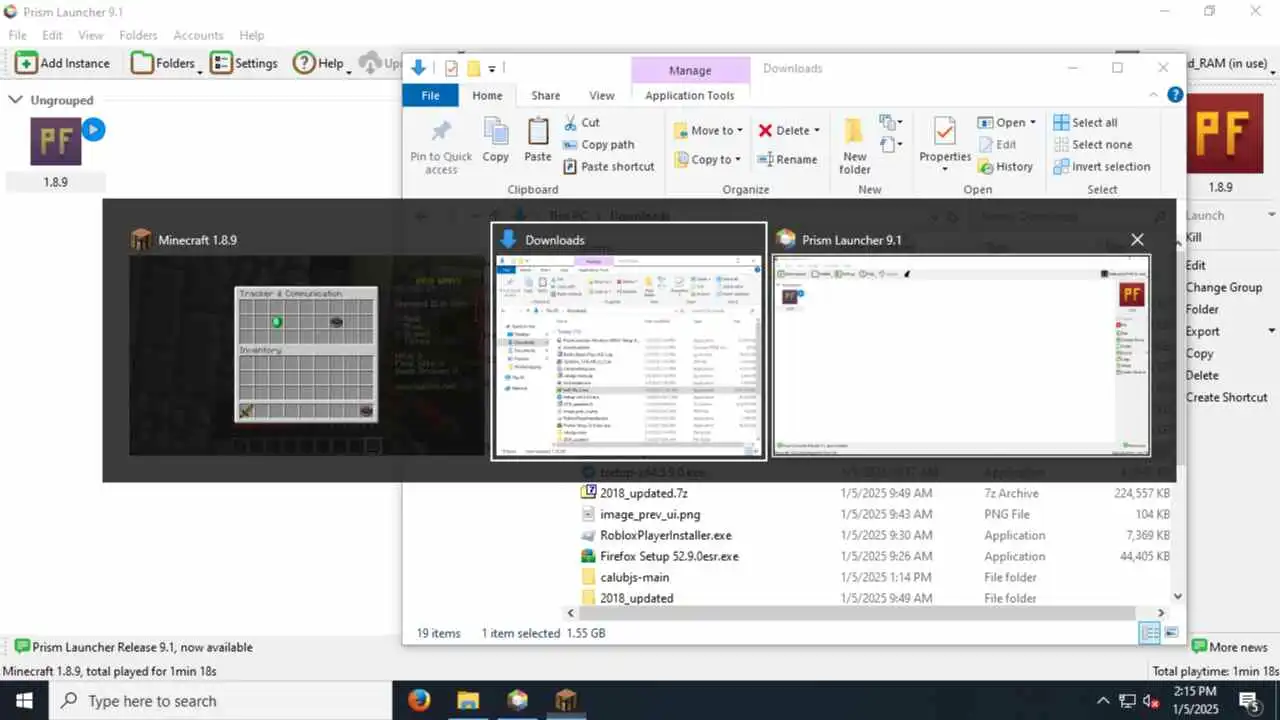Switch to the Share tab in Explorer
The width and height of the screenshot is (1280, 720).
tap(545, 95)
